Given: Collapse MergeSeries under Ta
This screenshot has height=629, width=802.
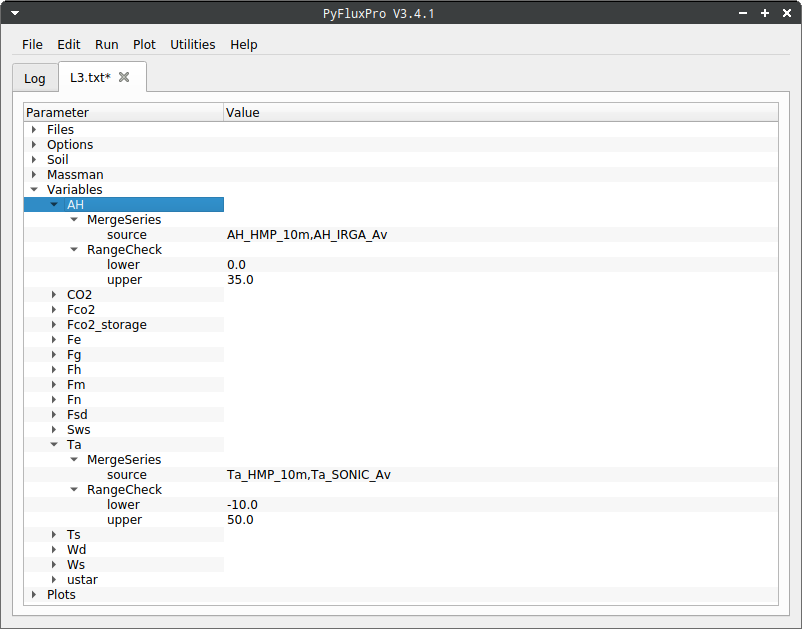Looking at the screenshot, I should click(x=74, y=459).
